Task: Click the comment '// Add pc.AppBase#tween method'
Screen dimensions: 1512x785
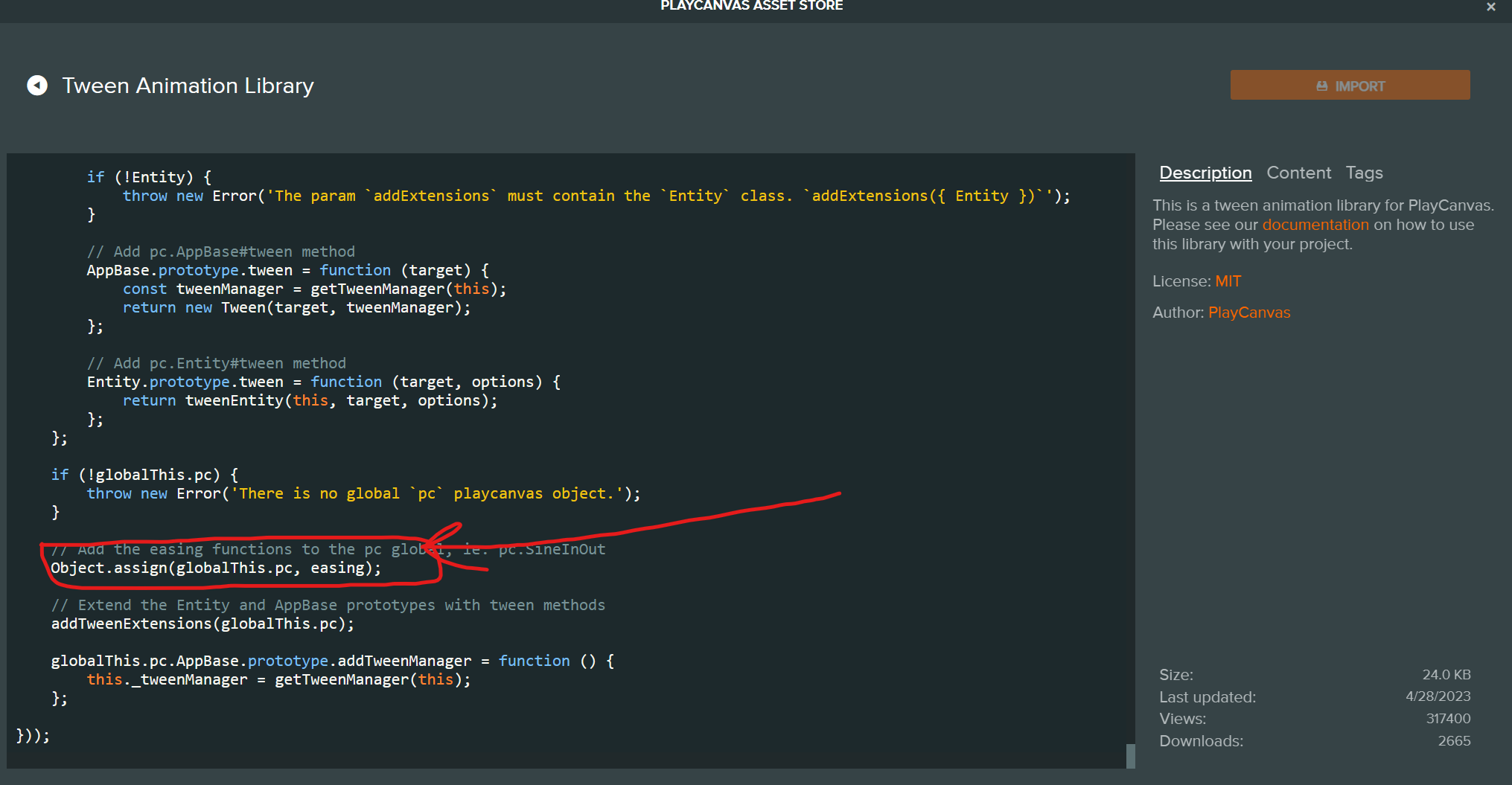Action: (221, 251)
